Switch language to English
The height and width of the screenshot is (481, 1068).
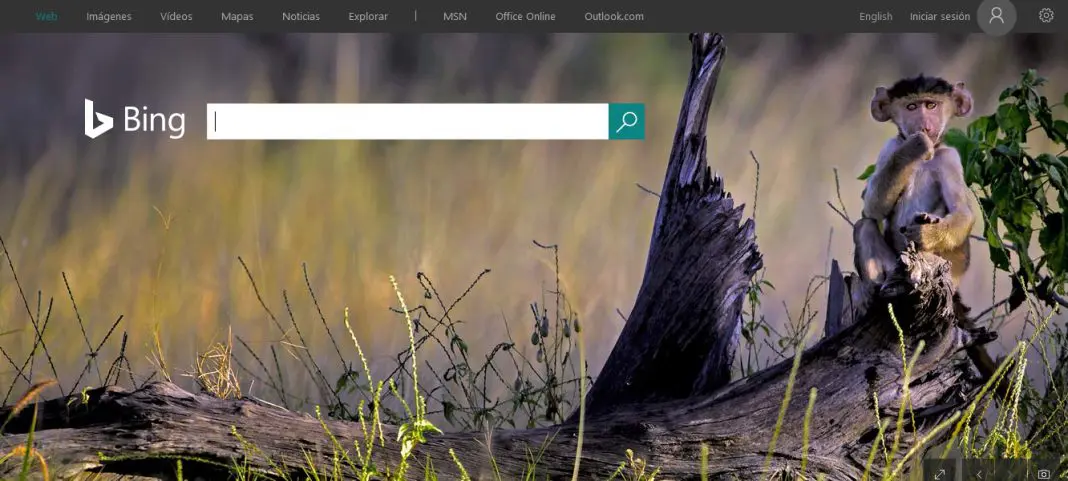pos(876,16)
